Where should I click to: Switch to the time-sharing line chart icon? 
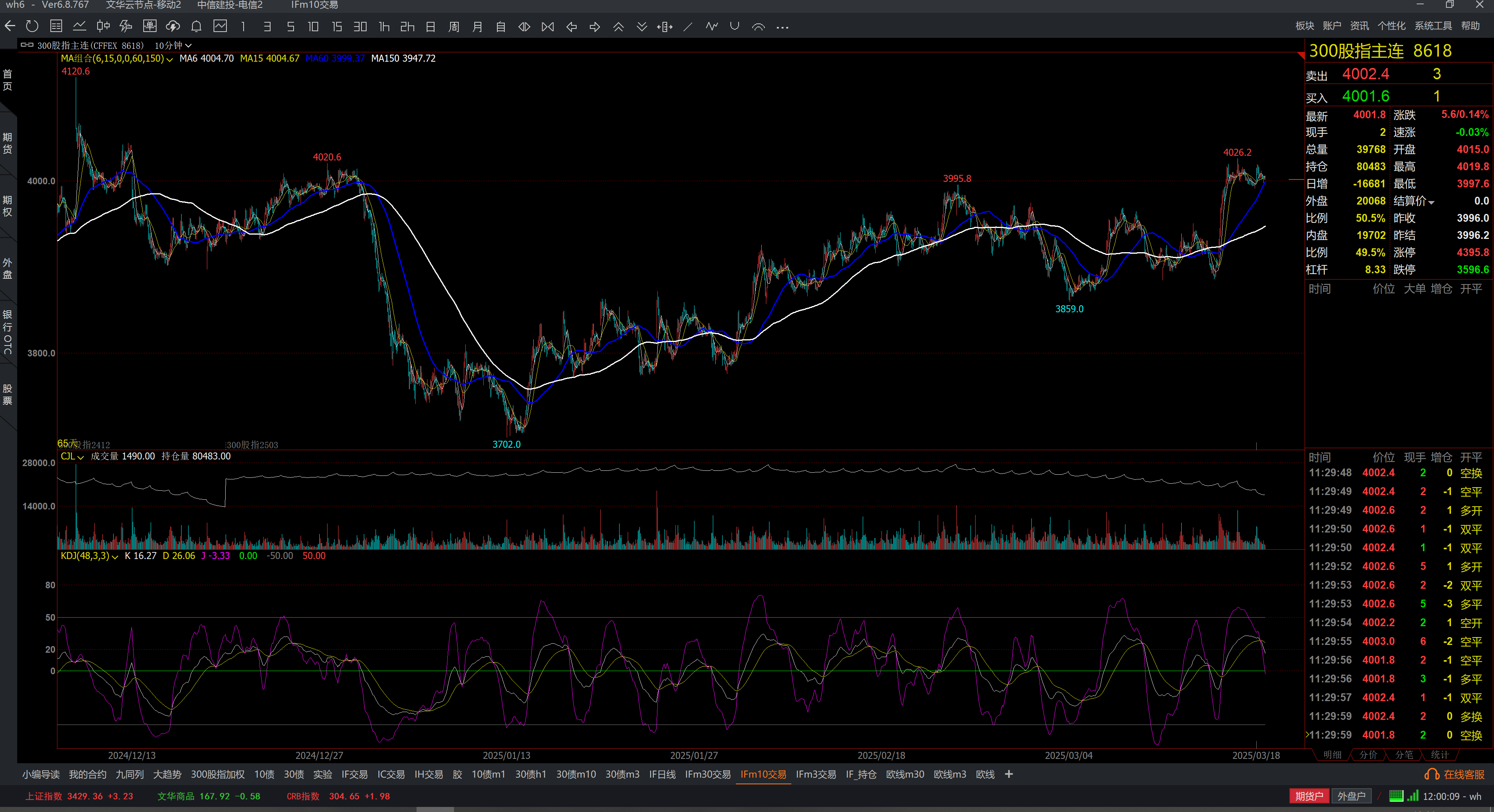point(80,26)
